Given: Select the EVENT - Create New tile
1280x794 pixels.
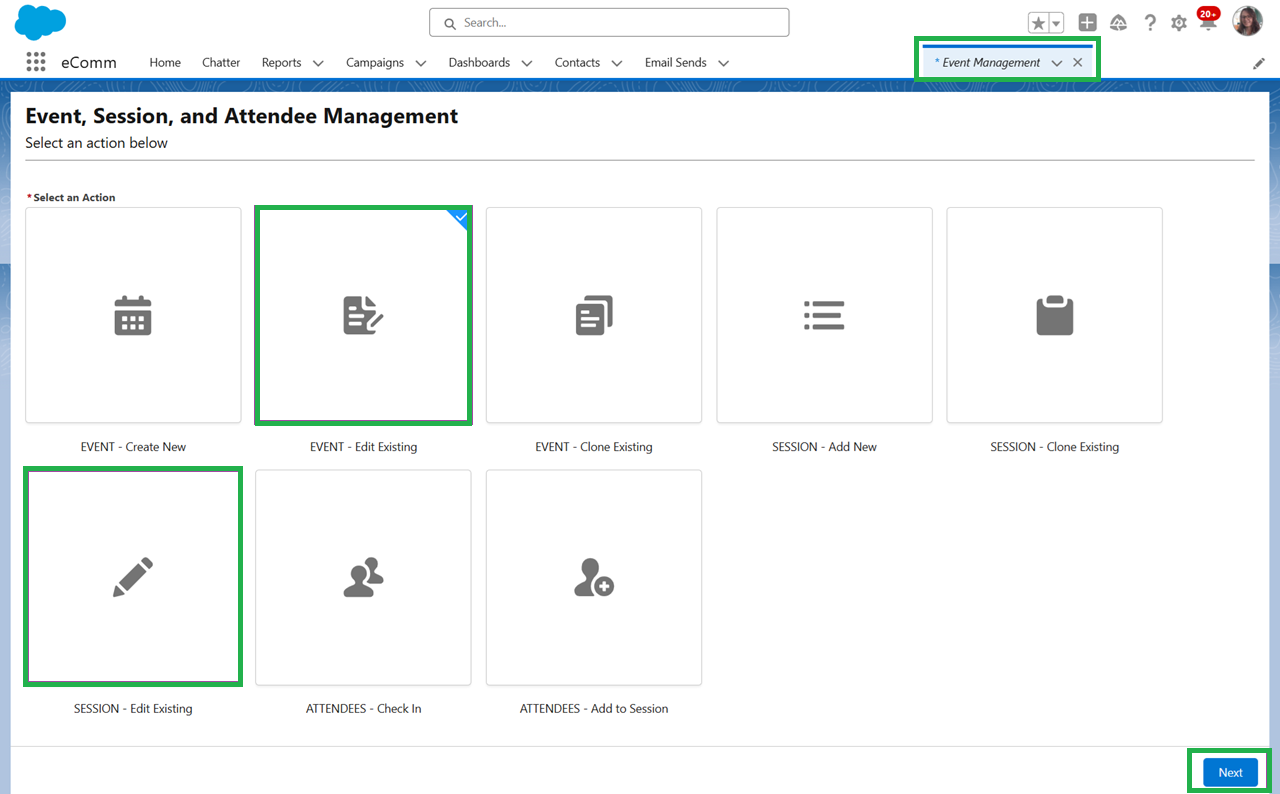Looking at the screenshot, I should 133,315.
